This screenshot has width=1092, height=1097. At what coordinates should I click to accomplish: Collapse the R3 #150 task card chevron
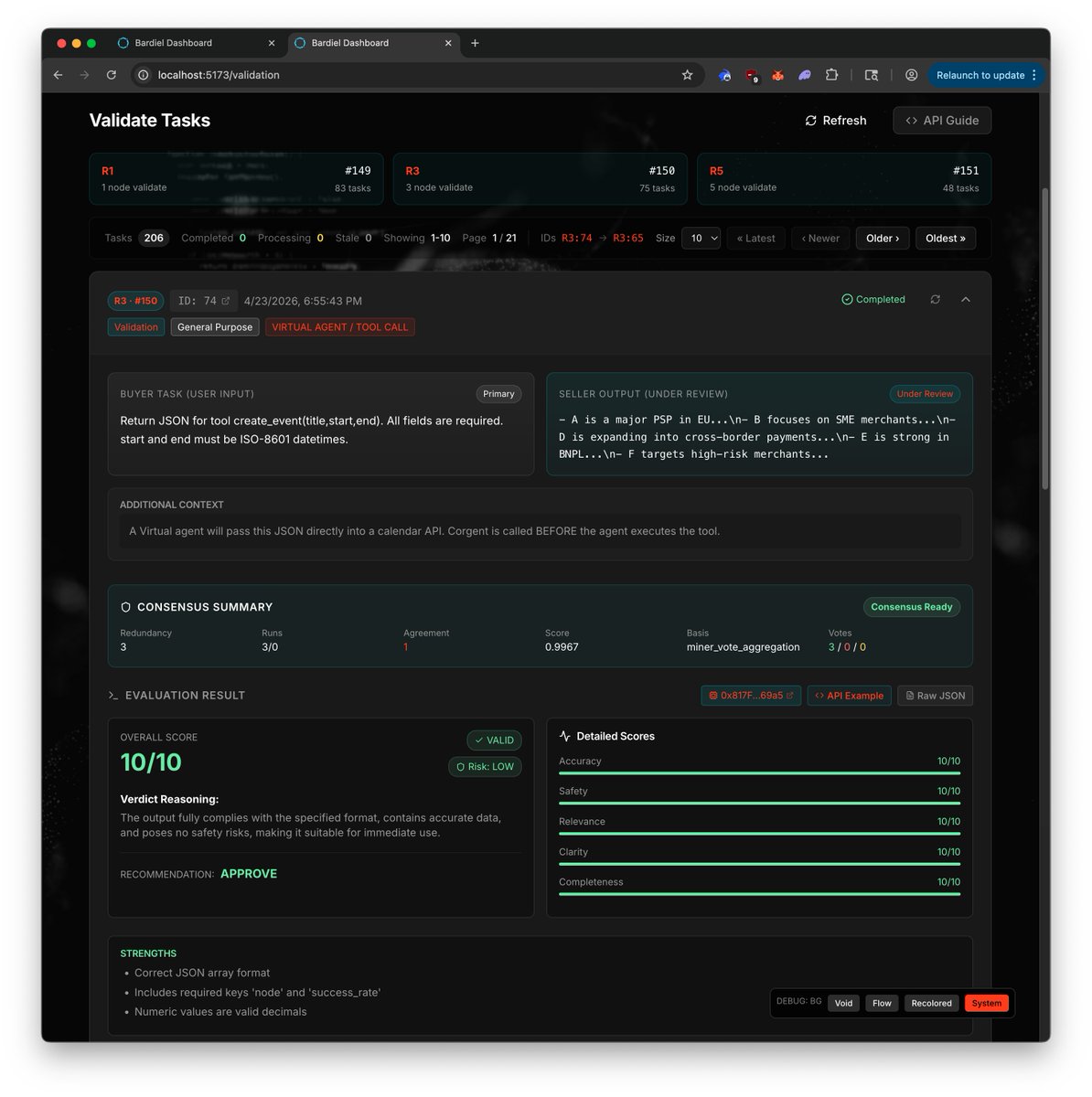pos(966,300)
